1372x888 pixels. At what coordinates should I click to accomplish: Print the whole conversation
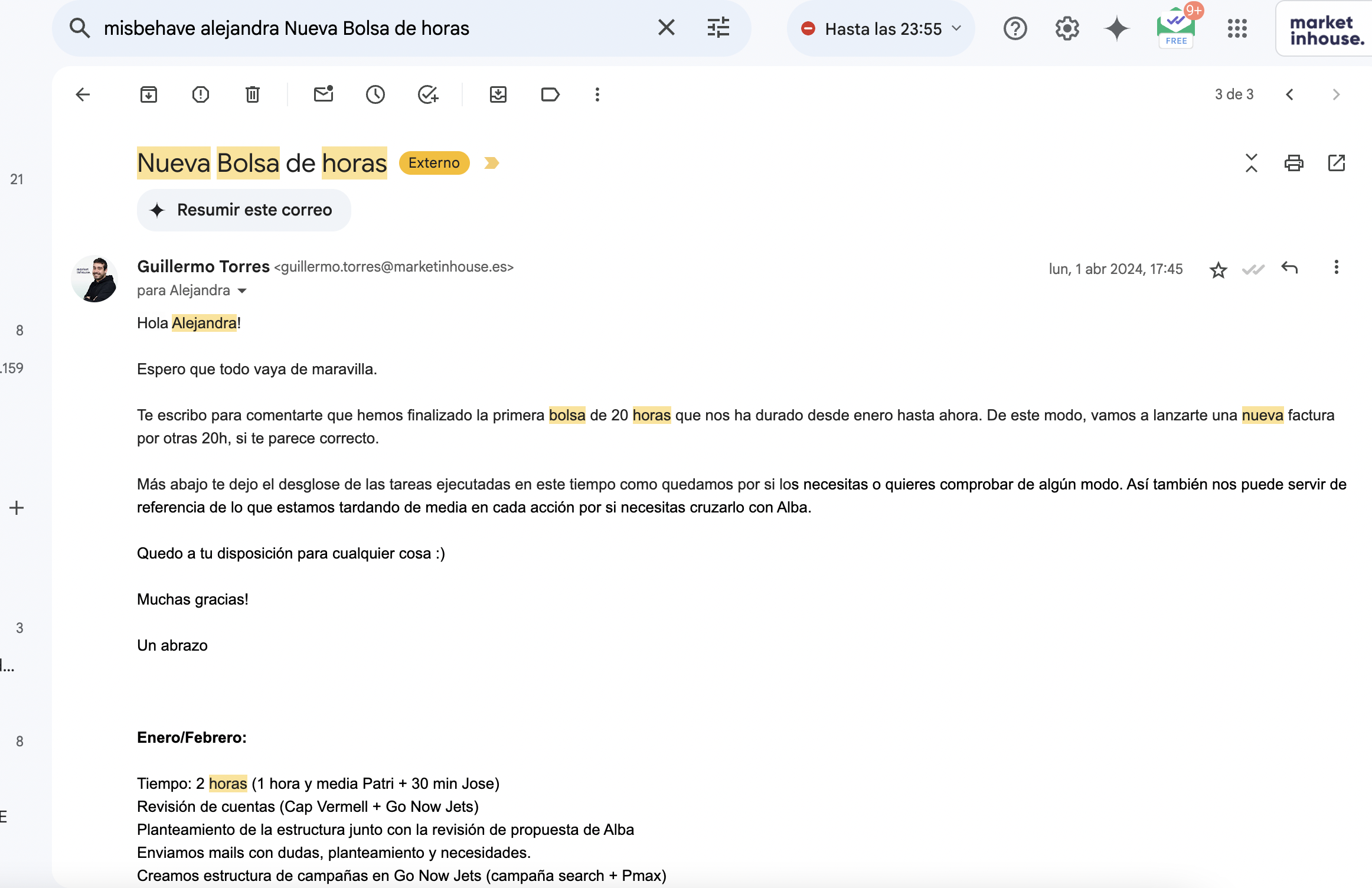click(x=1293, y=163)
